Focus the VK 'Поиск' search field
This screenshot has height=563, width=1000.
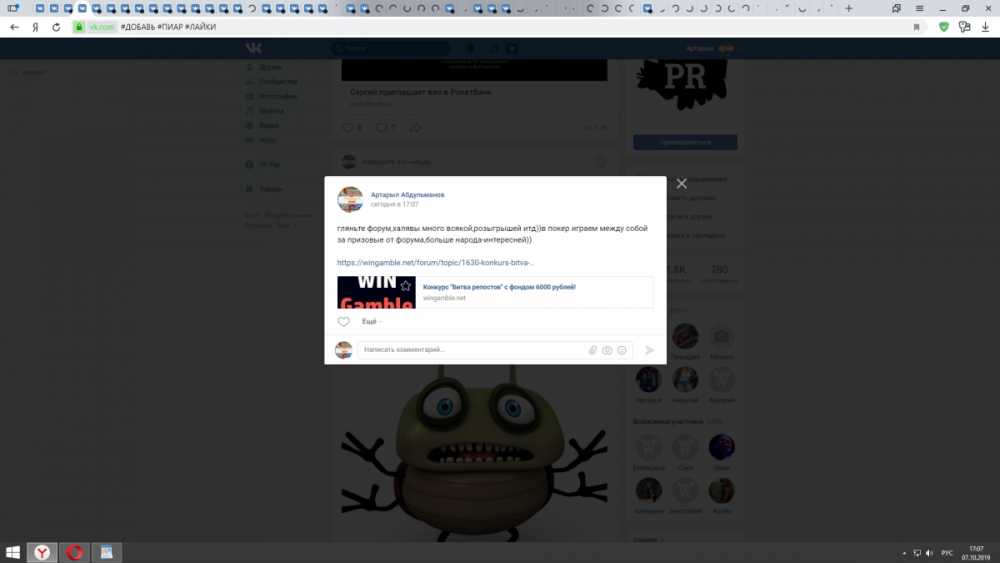390,48
